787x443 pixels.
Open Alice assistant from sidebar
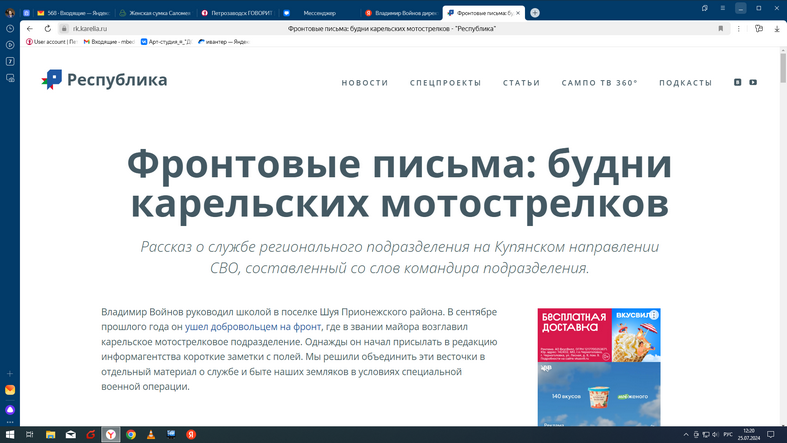click(x=10, y=410)
